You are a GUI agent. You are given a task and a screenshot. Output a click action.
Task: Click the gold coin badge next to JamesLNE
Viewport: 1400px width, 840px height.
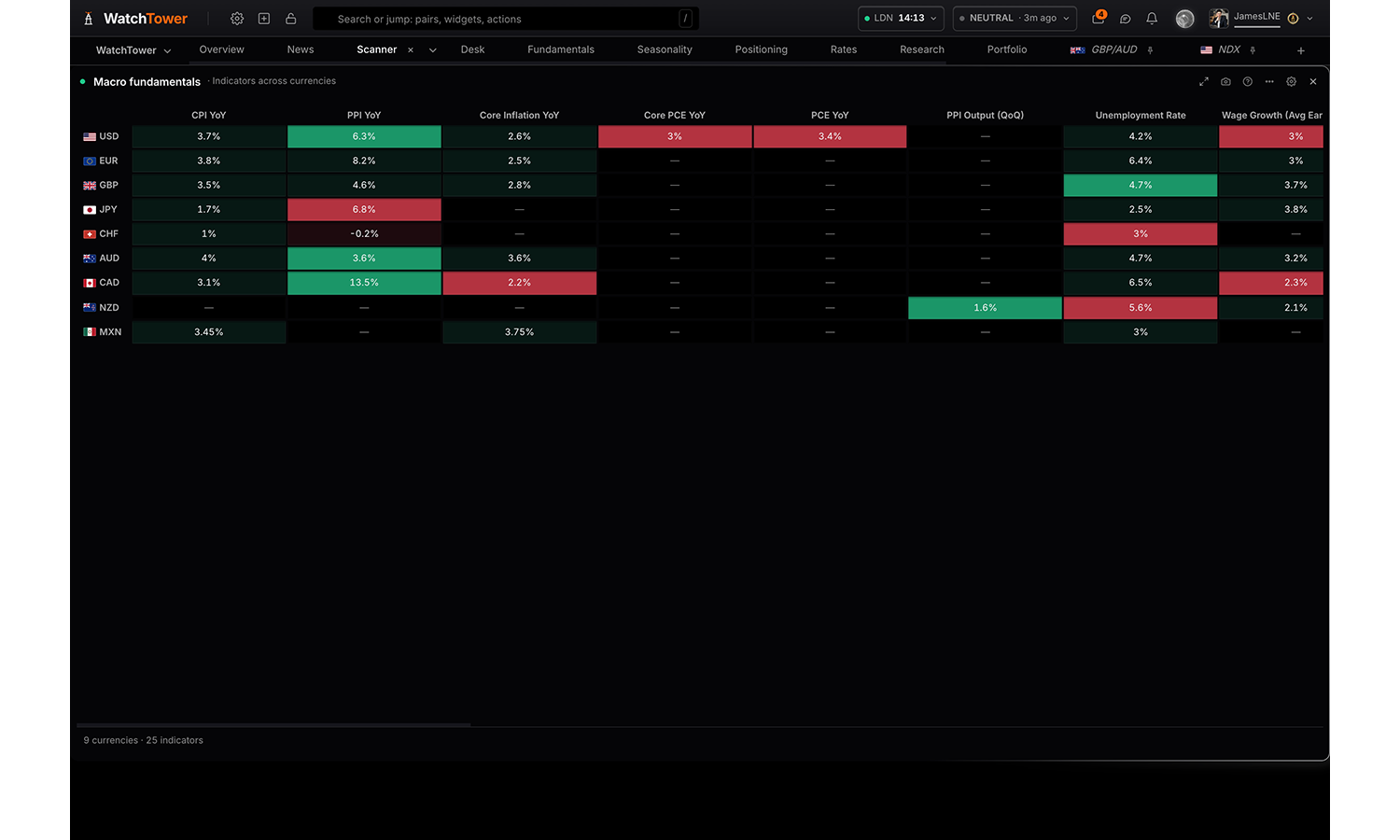coord(1293,19)
